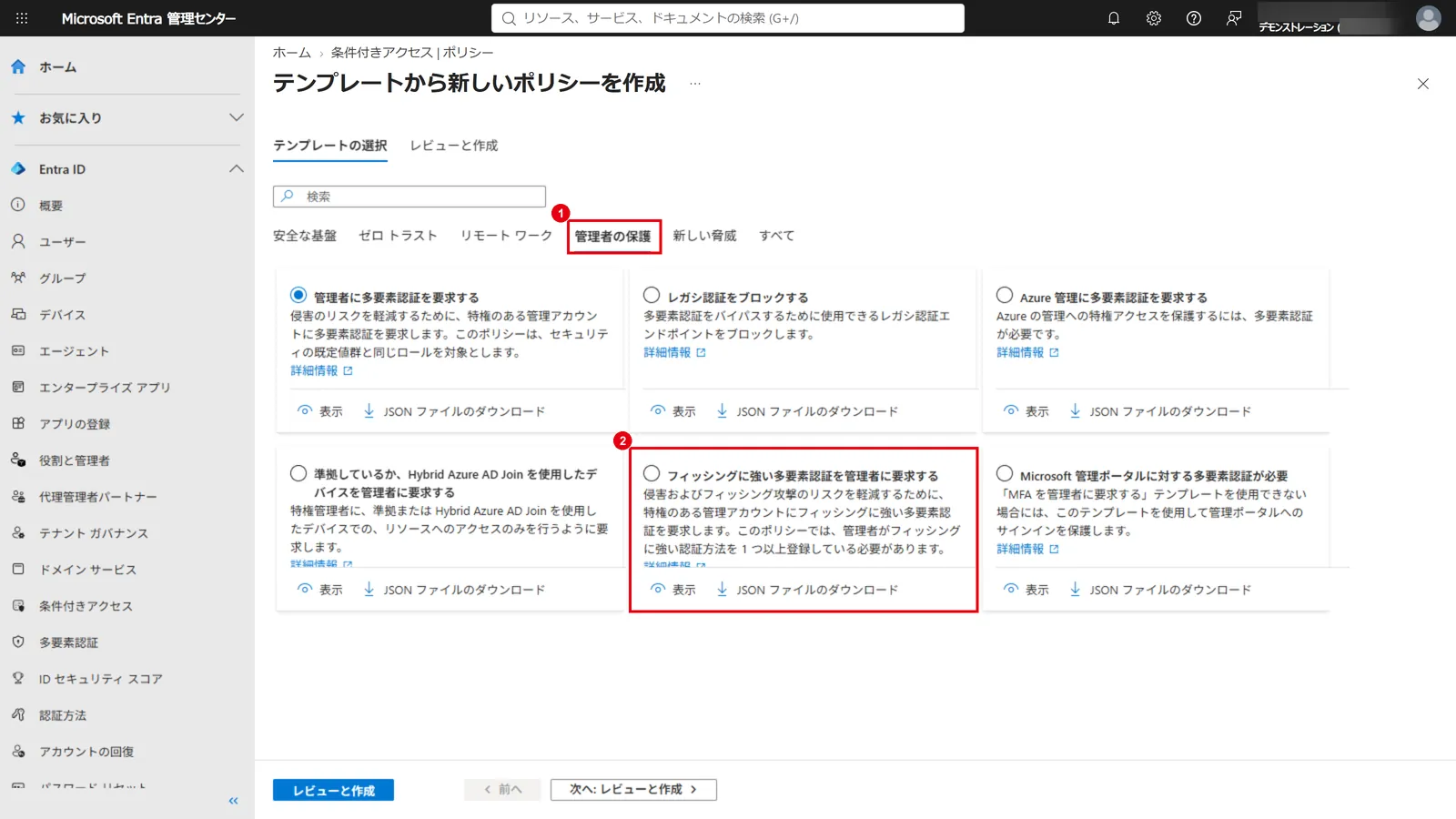
Task: Click the template 検索 box
Action: coord(409,197)
